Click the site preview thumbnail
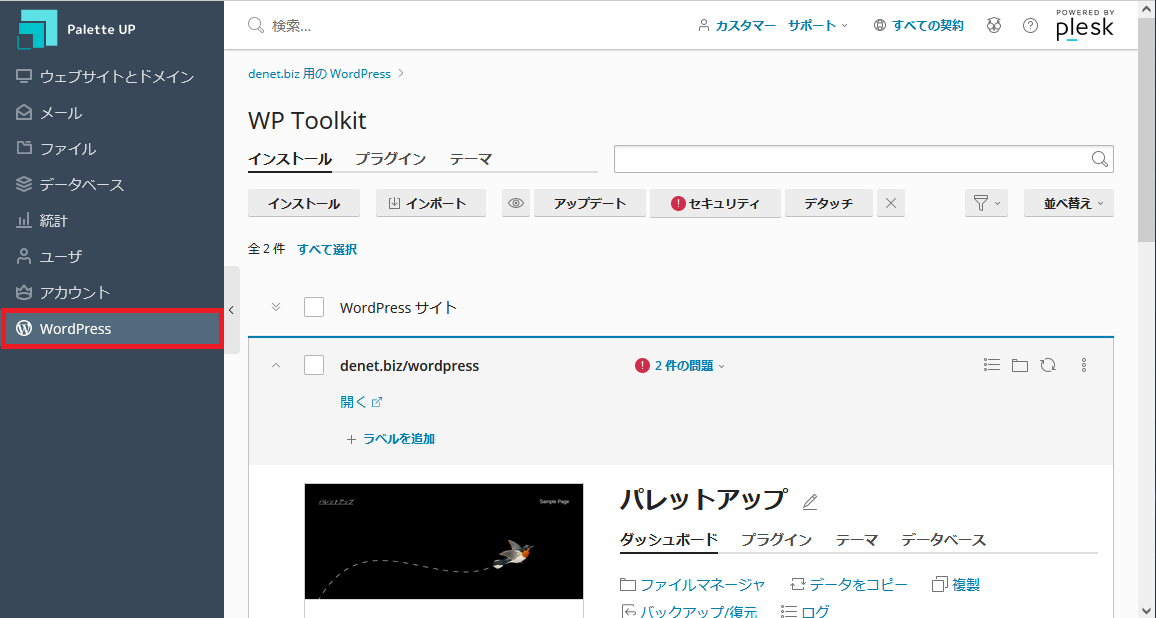Viewport: 1156px width, 618px height. tap(444, 541)
